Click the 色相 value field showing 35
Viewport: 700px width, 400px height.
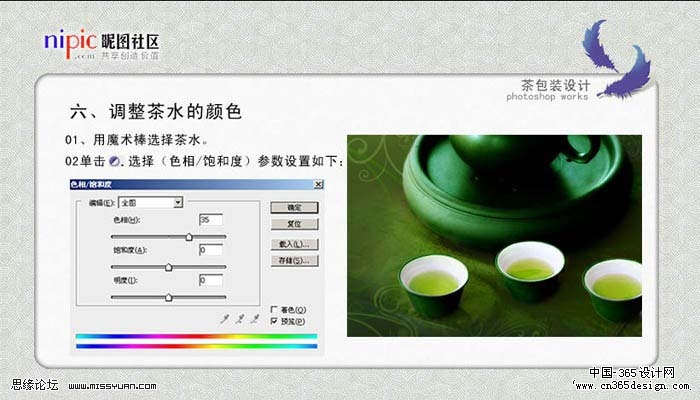pos(211,220)
